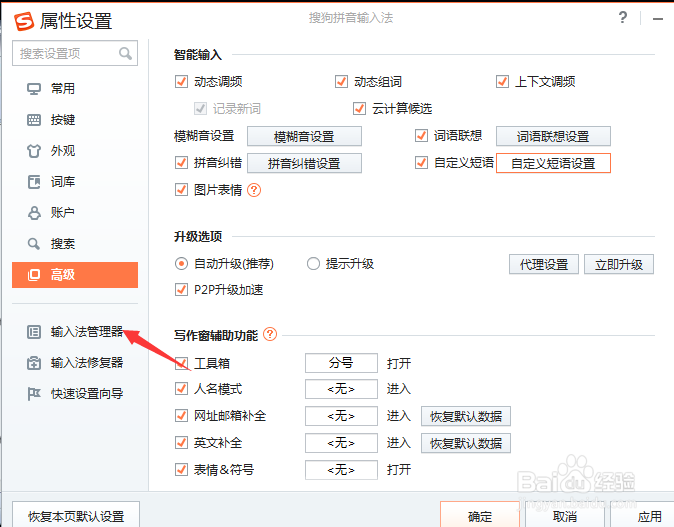Toggle the 工具箱 checkbox

[x=181, y=363]
